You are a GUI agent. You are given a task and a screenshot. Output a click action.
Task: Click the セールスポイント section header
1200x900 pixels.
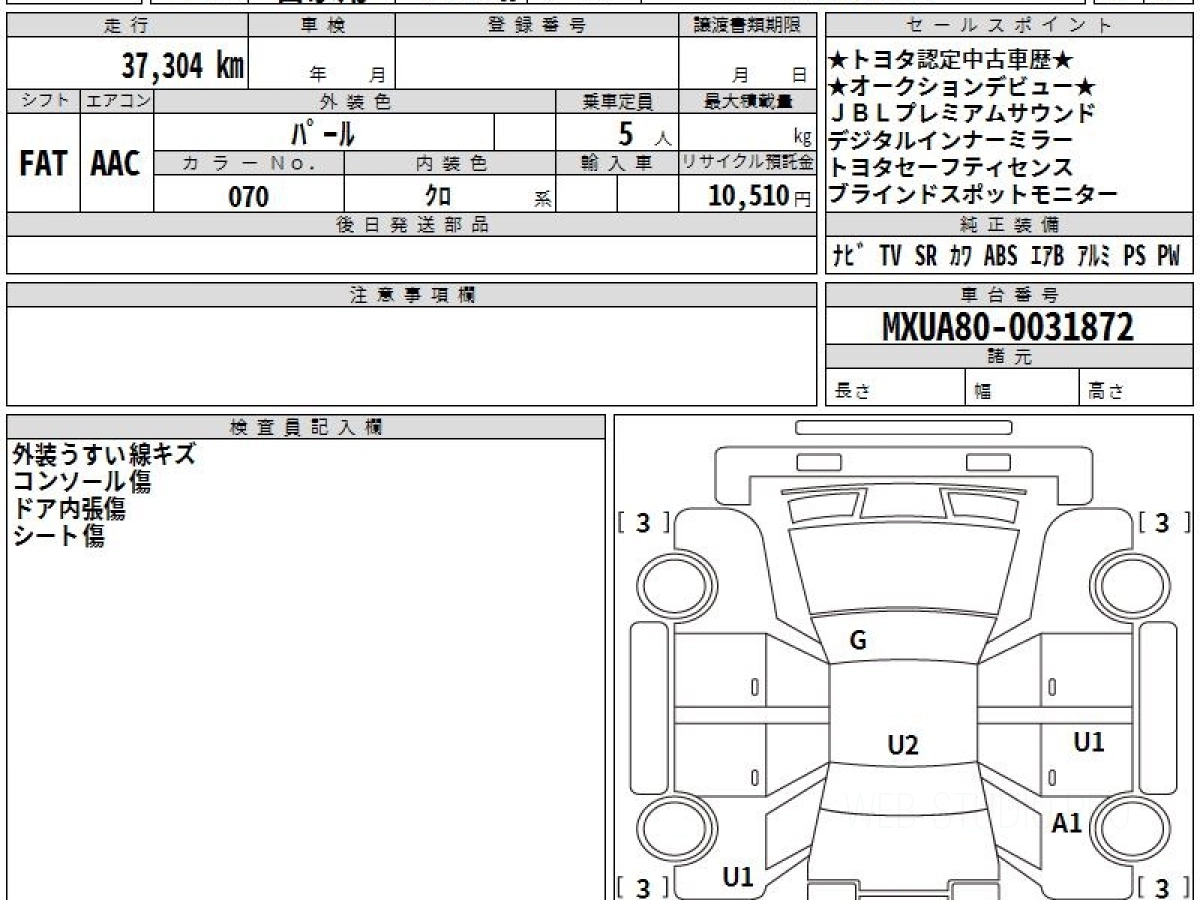pos(1010,26)
